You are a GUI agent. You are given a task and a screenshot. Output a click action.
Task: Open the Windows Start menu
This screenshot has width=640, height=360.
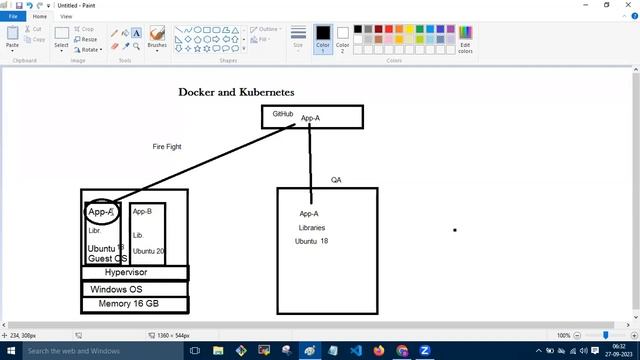11,351
